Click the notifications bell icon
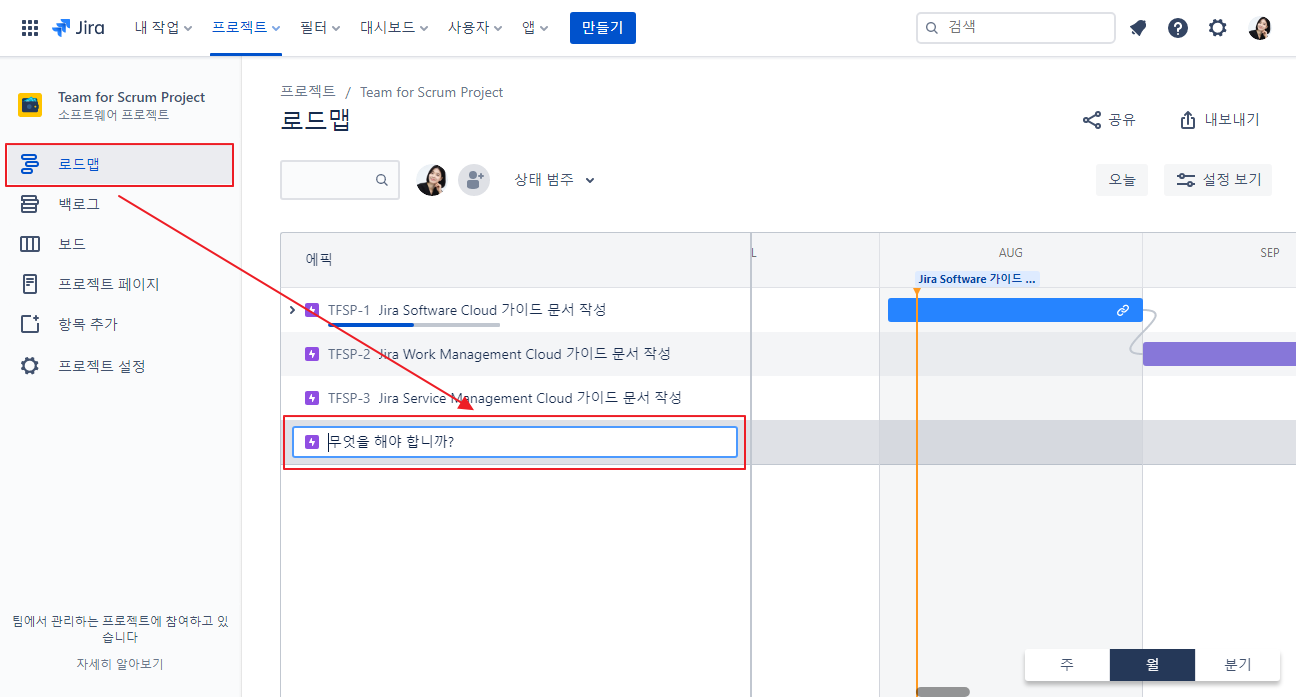 [1138, 28]
